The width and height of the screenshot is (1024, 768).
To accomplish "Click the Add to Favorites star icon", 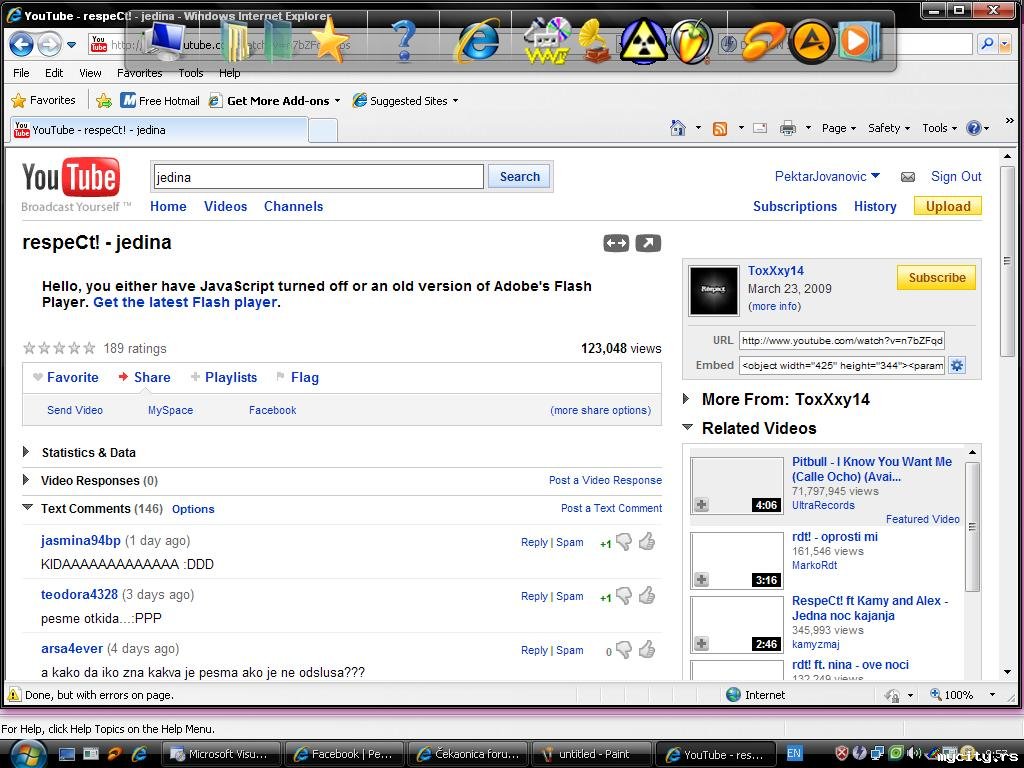I will (x=104, y=101).
